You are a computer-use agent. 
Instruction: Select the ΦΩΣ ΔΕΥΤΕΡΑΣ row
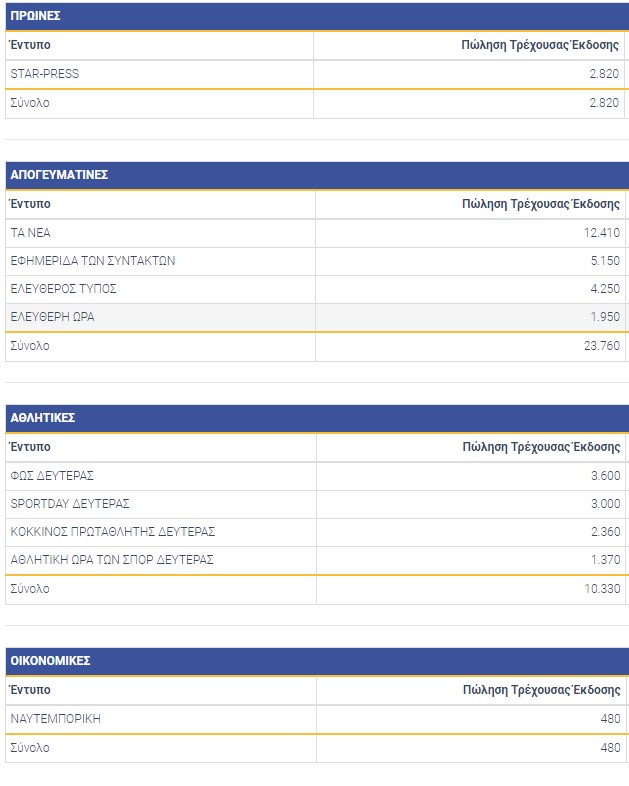(52, 476)
